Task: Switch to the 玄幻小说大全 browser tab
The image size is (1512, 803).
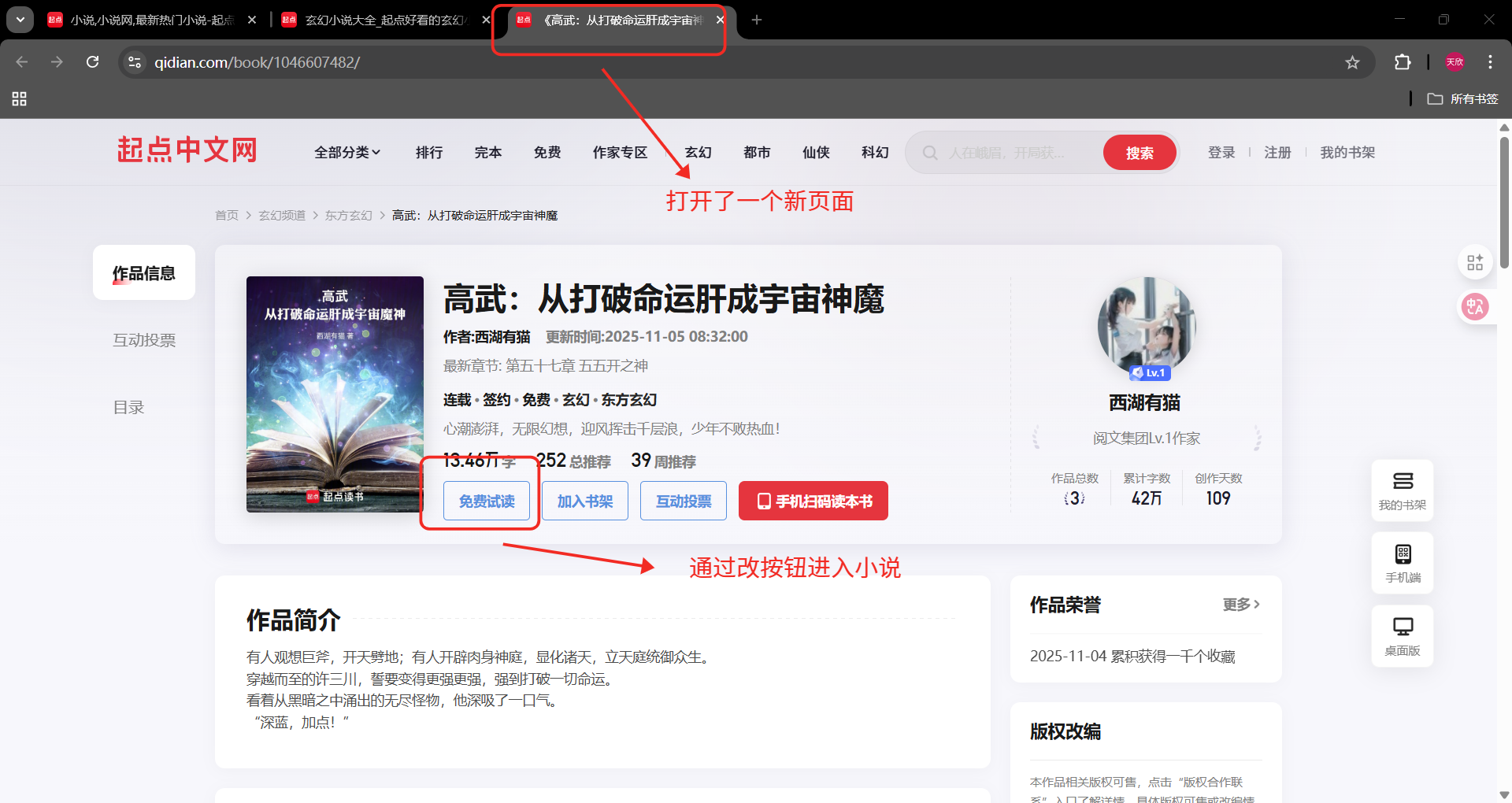Action: (386, 20)
